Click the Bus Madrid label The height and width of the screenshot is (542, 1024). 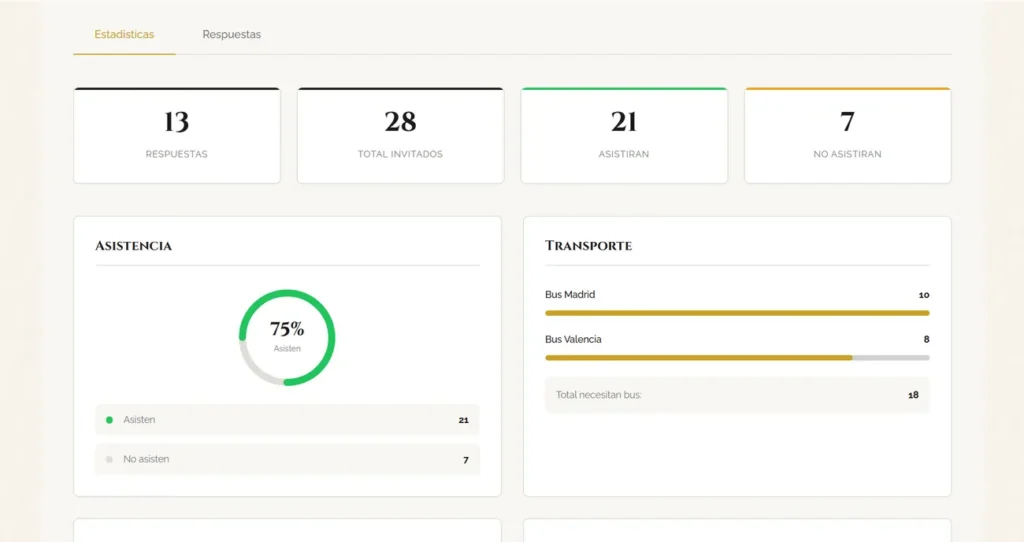[x=570, y=295]
